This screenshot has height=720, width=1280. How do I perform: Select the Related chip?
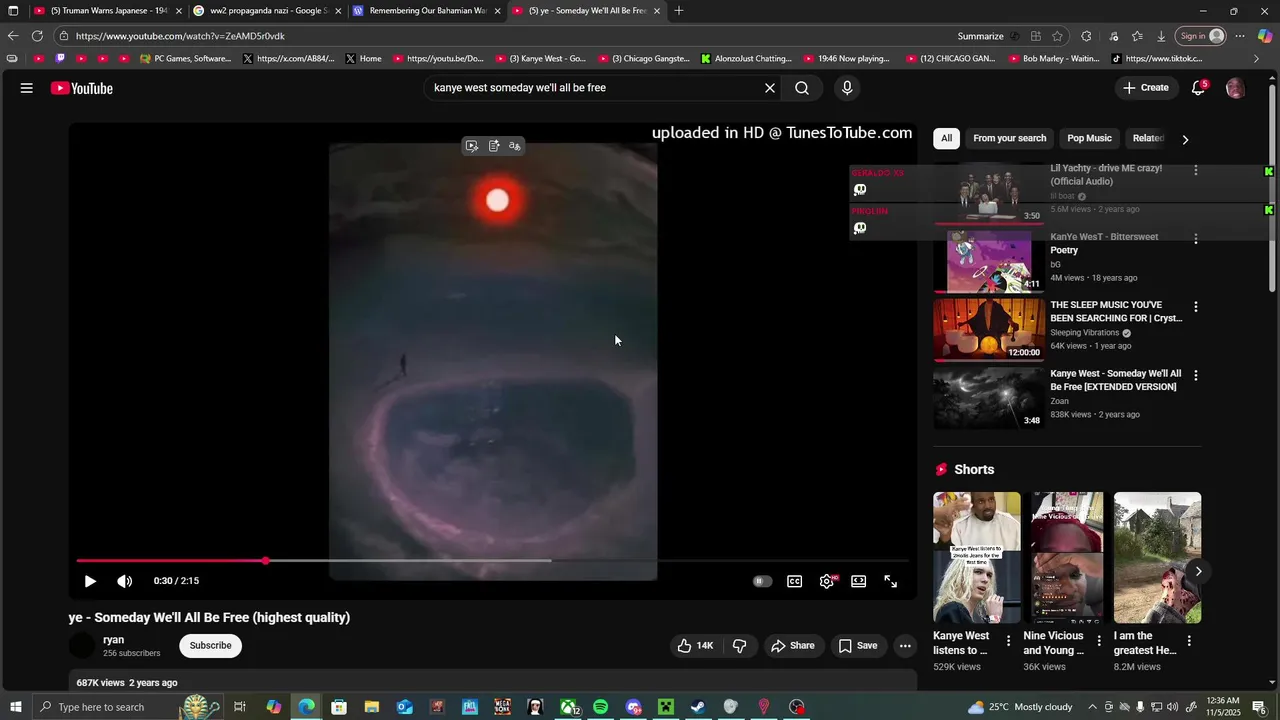[x=1148, y=139]
